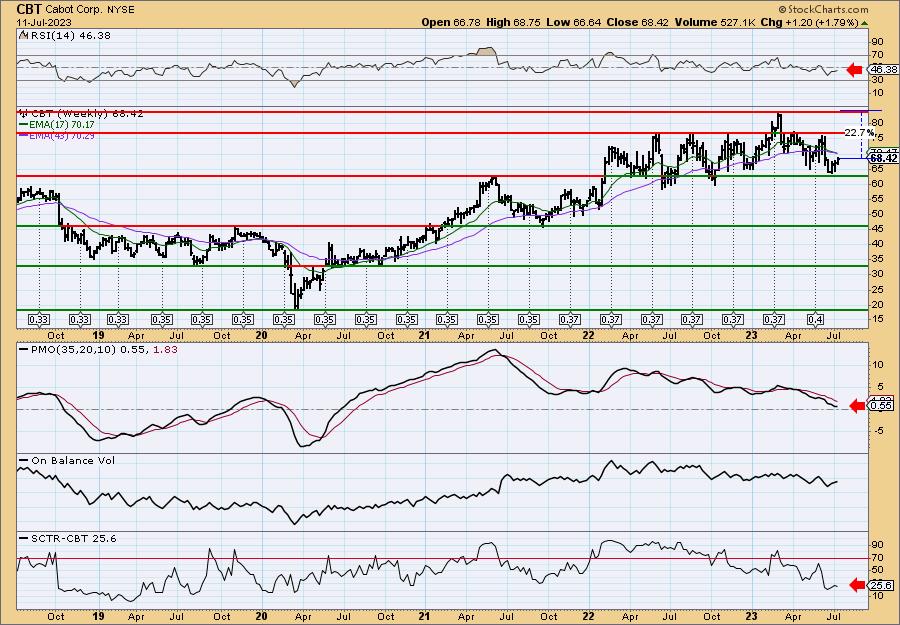
Task: Click the bold 68.42 price tag on price axis
Action: pos(883,158)
